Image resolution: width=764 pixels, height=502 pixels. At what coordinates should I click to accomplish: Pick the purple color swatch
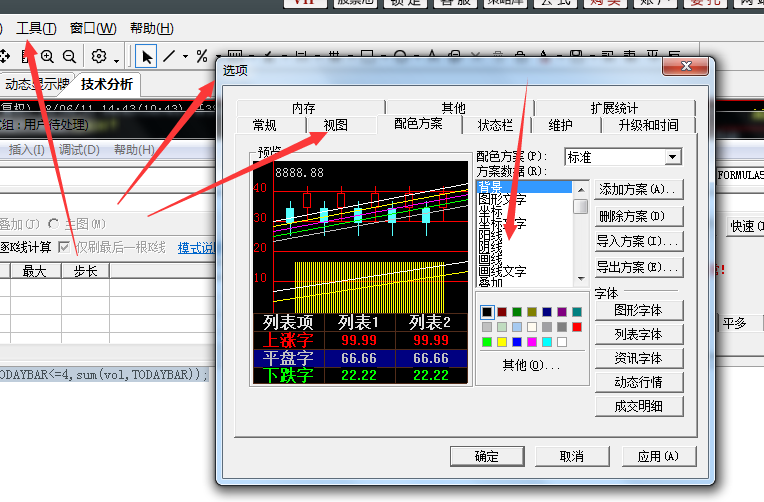tap(562, 312)
